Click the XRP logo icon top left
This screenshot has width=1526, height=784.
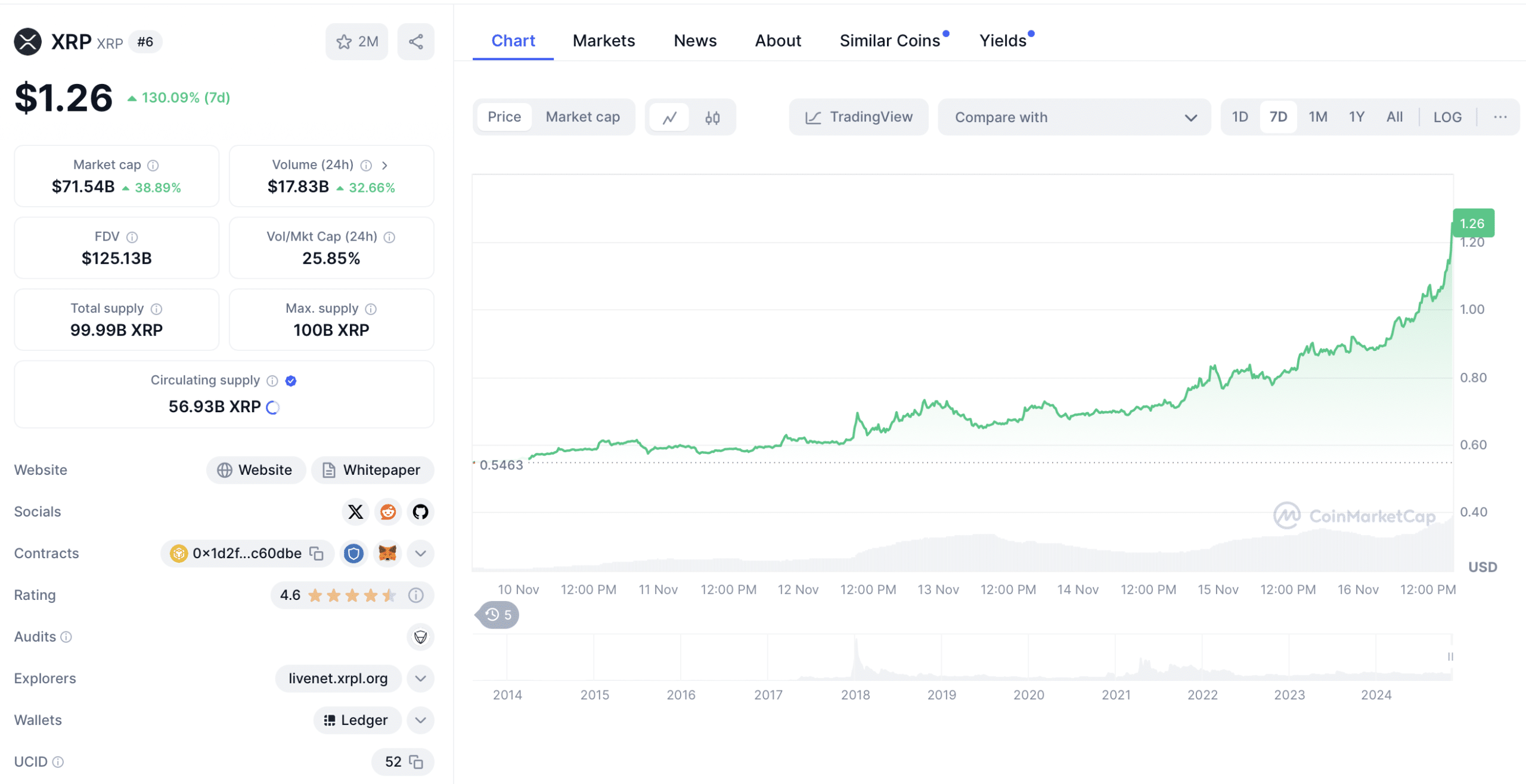(28, 41)
